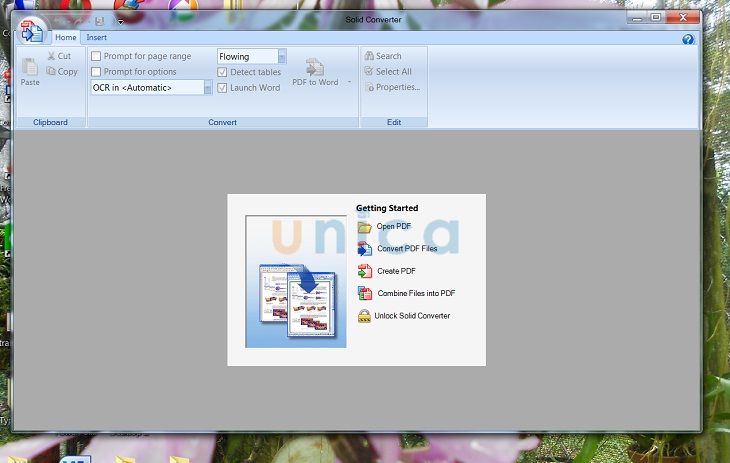Open the Solid Converter application menu orb

pyautogui.click(x=32, y=32)
